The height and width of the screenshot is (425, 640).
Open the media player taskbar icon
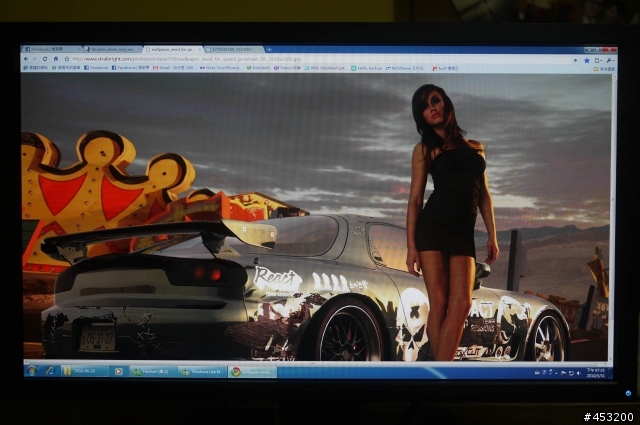coord(118,371)
